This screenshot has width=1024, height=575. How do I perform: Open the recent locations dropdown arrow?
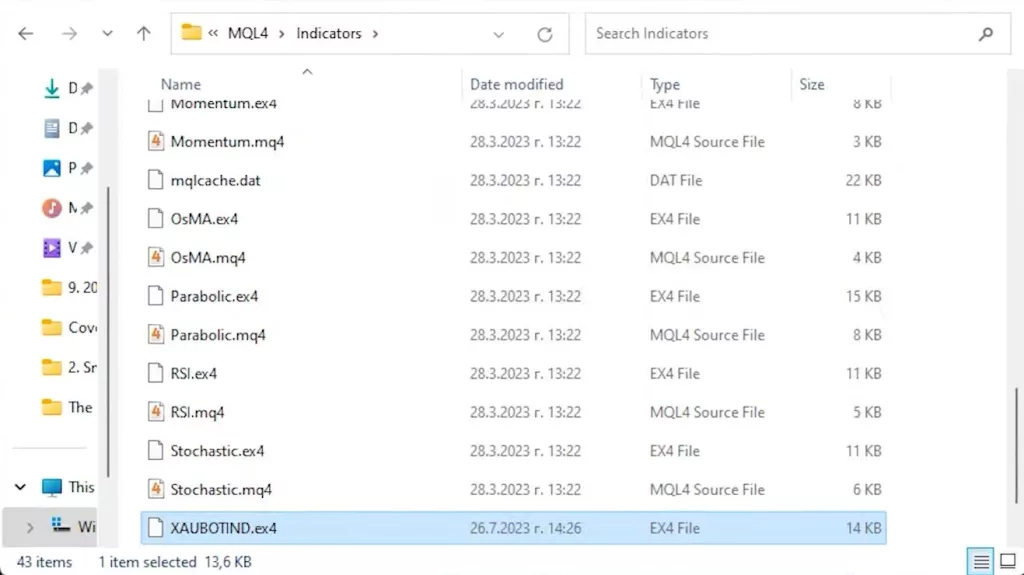[107, 34]
